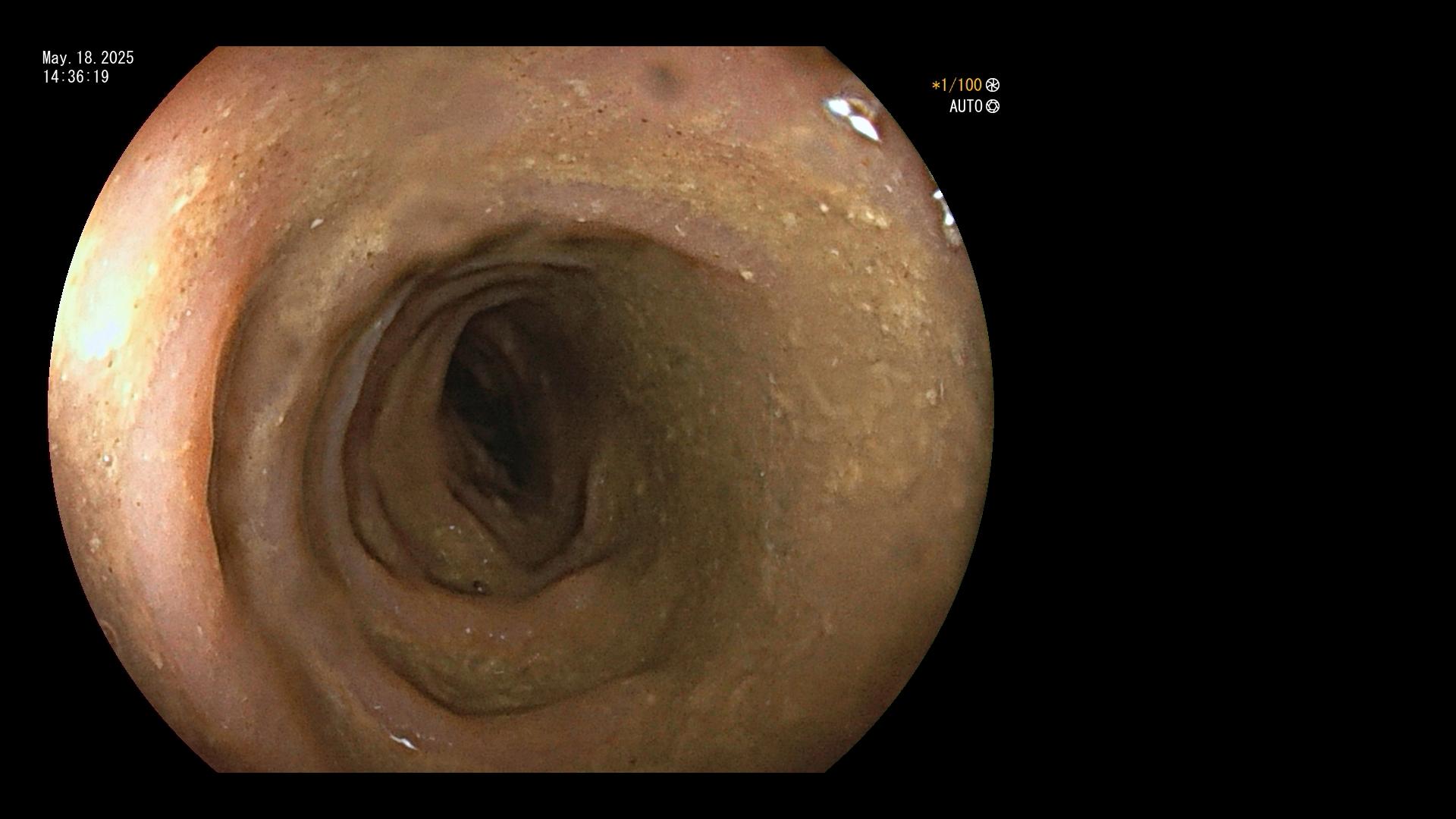
Task: Click the shutter icon beside 1/100
Action: [993, 85]
